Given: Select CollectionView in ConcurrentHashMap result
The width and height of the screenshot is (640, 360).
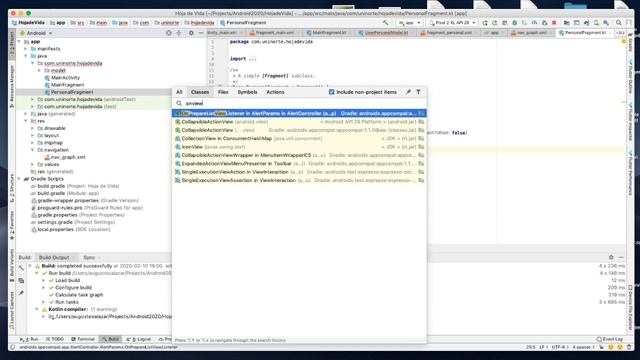Looking at the screenshot, I should click(299, 138).
